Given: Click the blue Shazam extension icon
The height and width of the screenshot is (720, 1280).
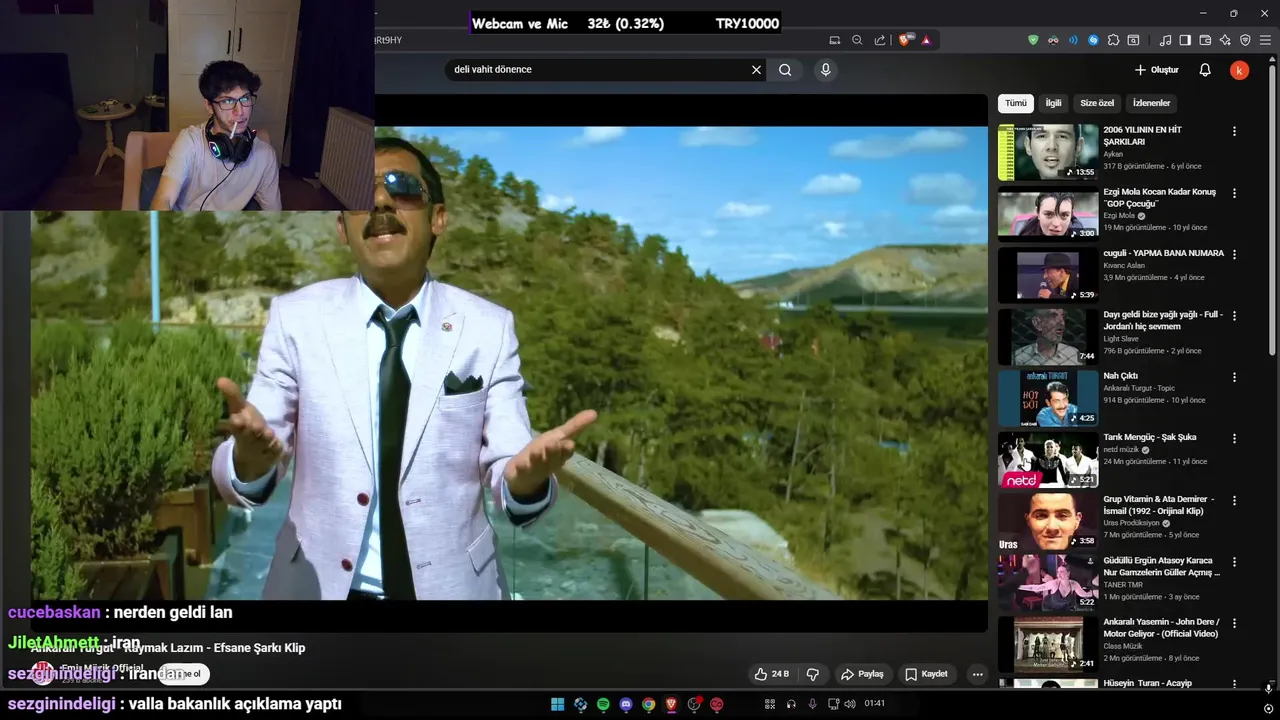Looking at the screenshot, I should (x=1093, y=40).
